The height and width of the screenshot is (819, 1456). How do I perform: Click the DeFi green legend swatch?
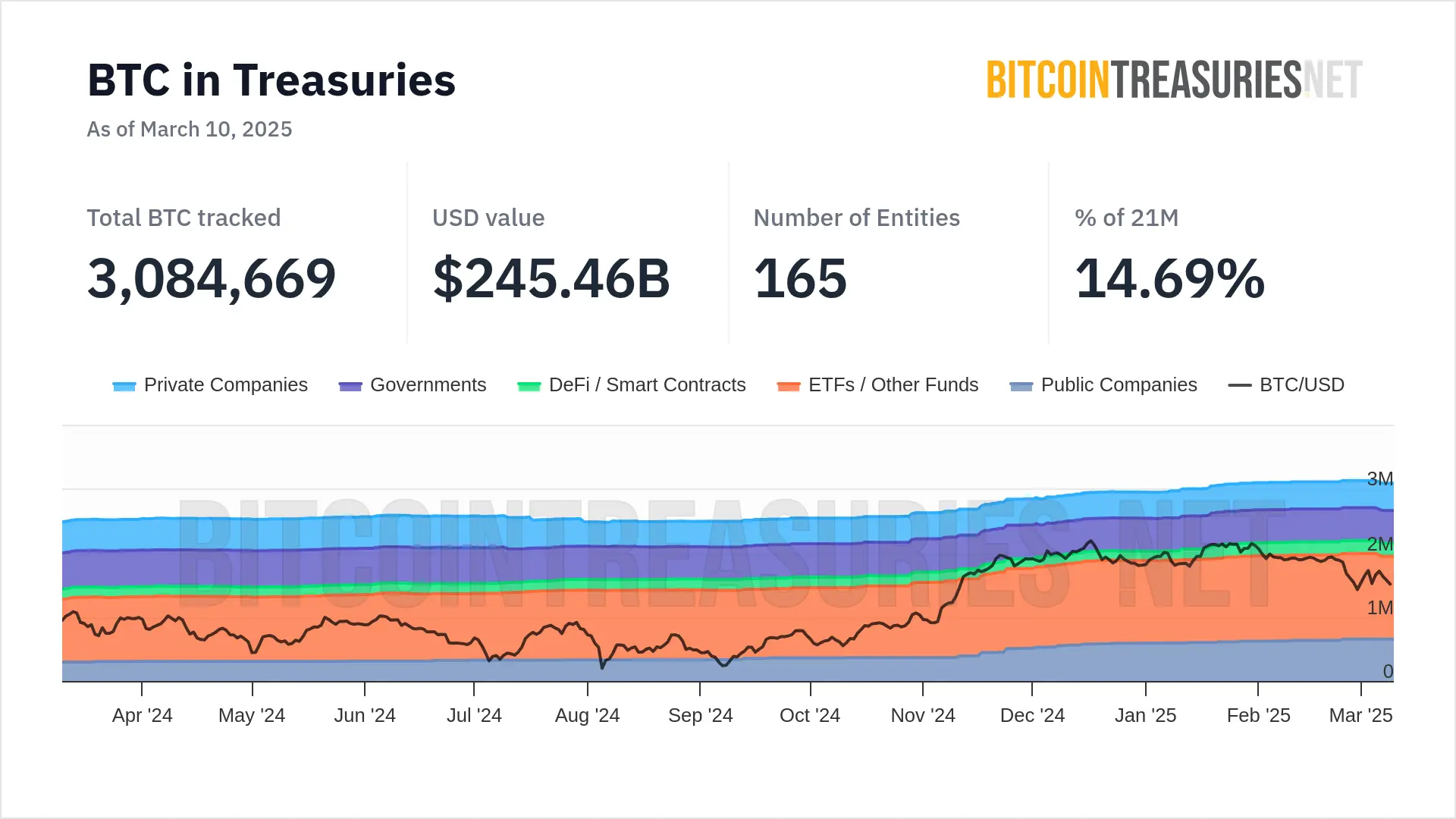(529, 386)
